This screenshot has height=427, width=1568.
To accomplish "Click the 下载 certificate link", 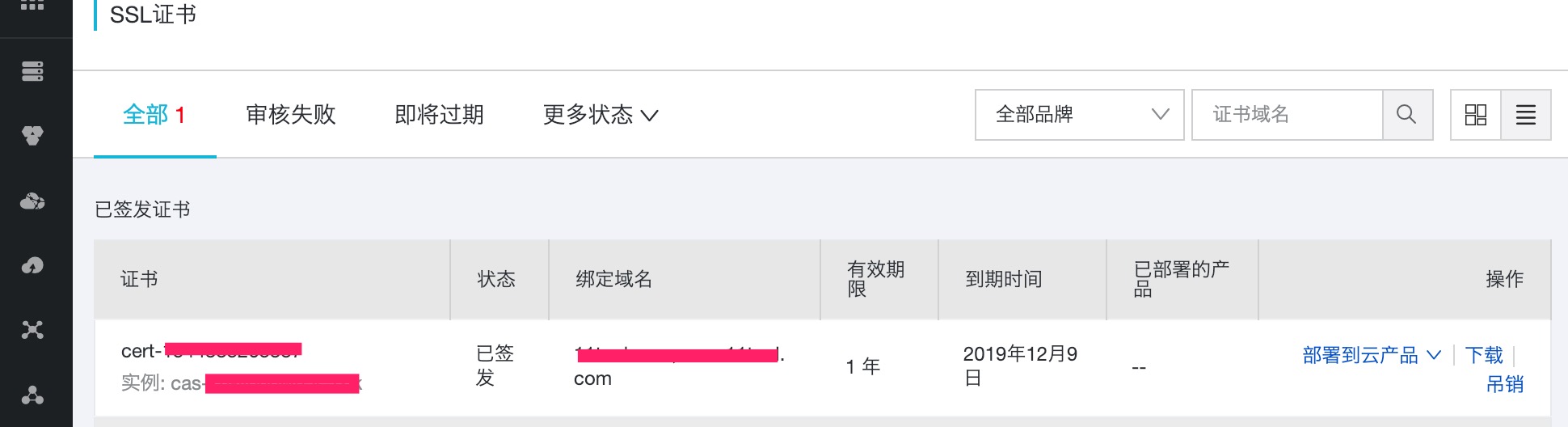I will pyautogui.click(x=1484, y=355).
